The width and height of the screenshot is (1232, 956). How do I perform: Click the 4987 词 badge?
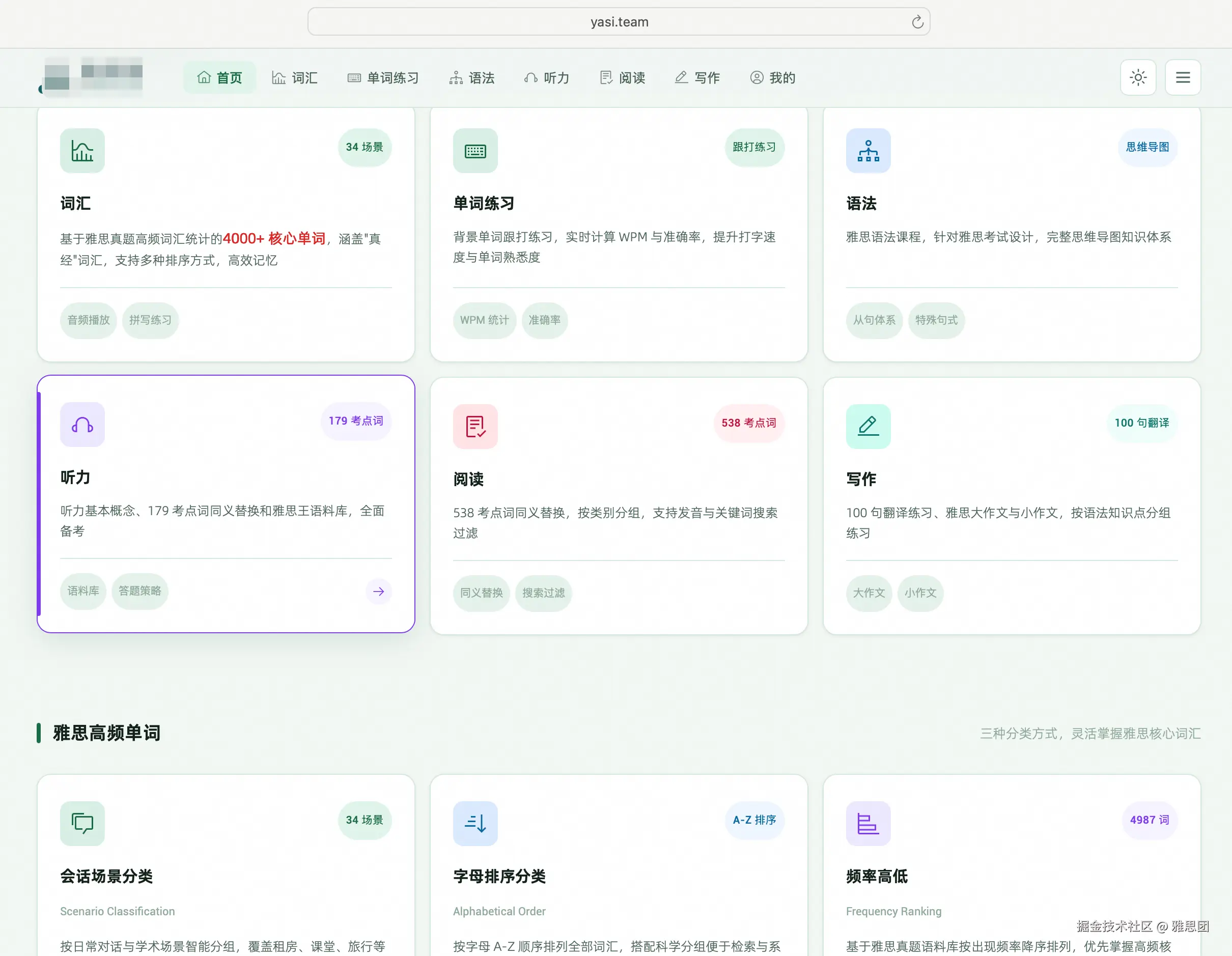pyautogui.click(x=1149, y=820)
